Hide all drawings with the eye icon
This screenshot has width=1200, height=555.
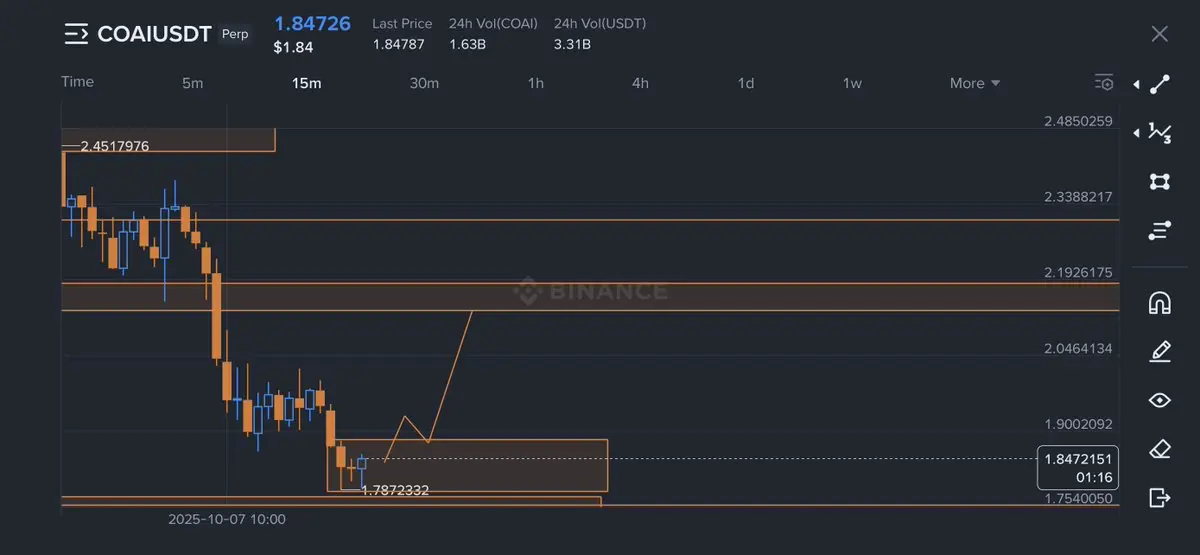tap(1160, 400)
